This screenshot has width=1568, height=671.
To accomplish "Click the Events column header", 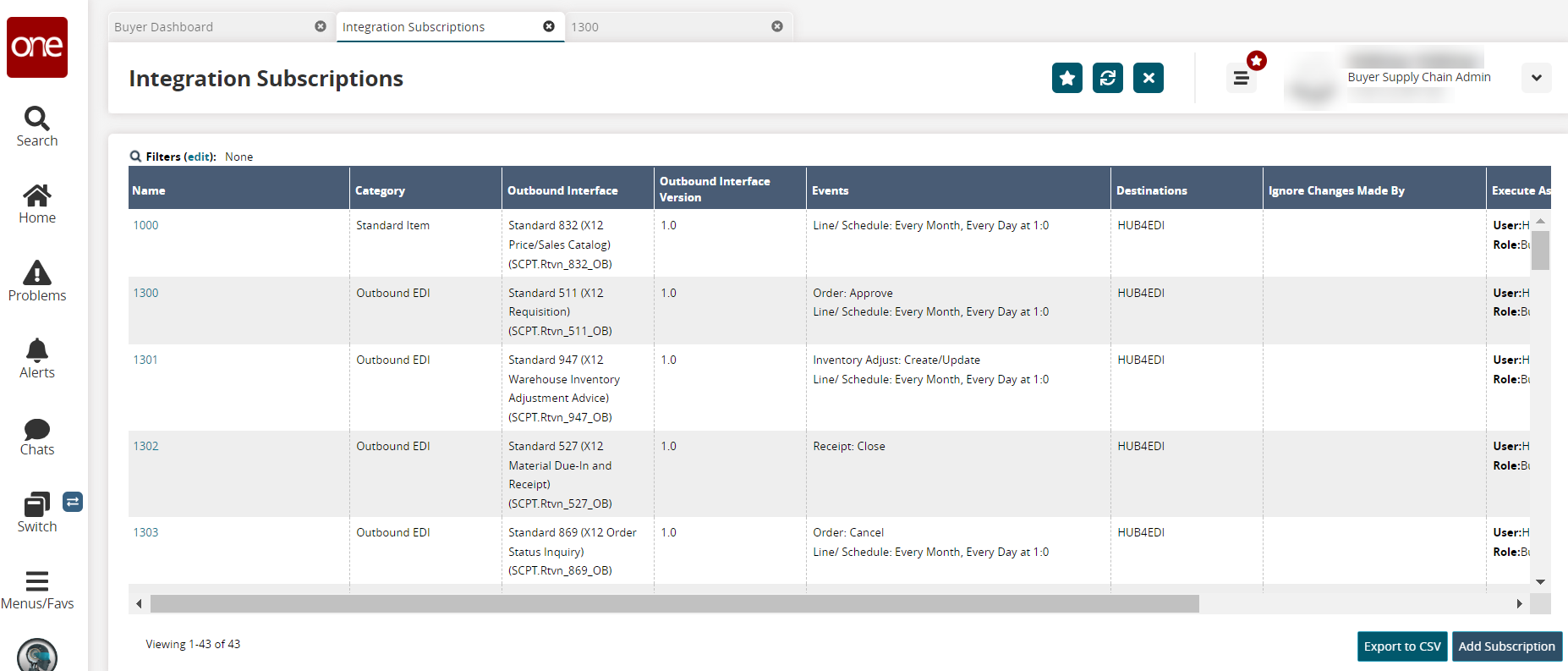I will tap(958, 188).
